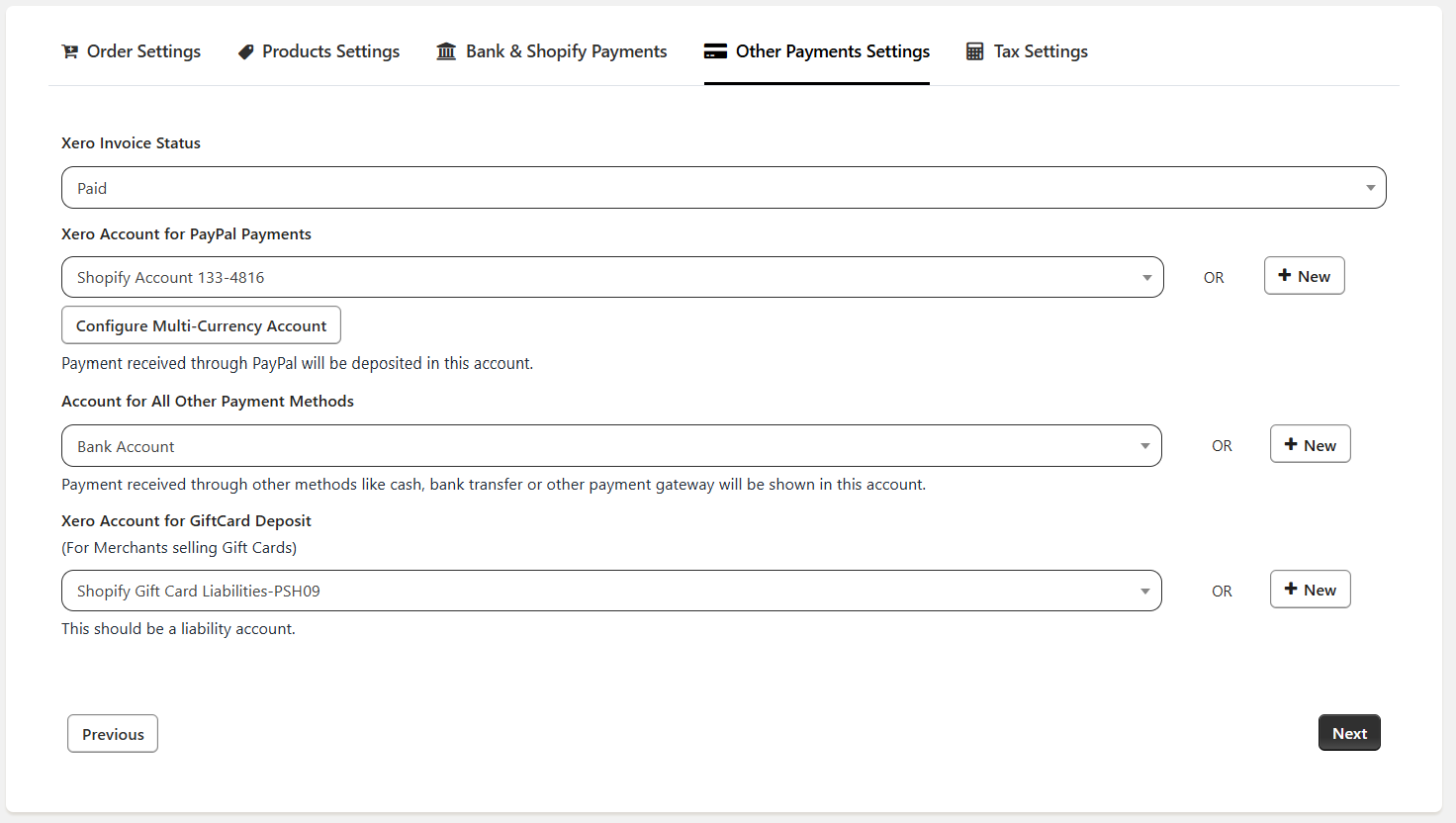Expand the GiftCard Deposit account dropdown
The width and height of the screenshot is (1456, 823).
tap(610, 591)
